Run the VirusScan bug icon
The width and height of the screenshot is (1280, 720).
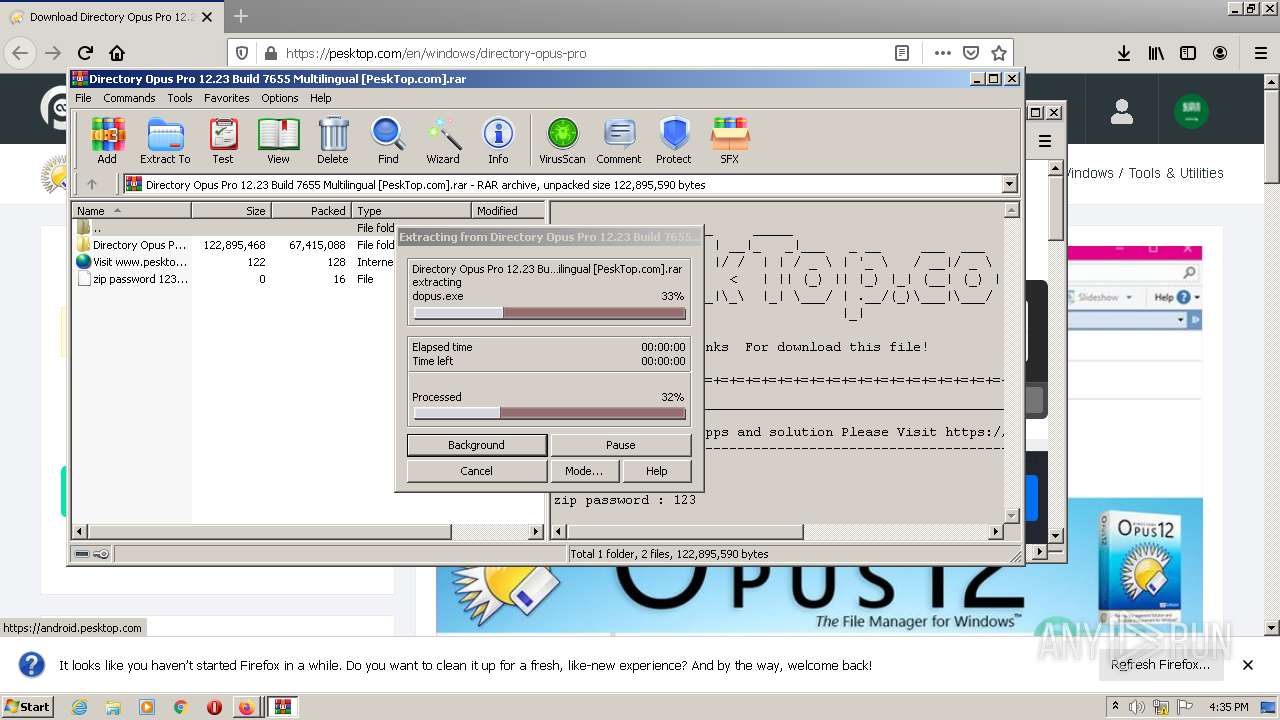[x=562, y=141]
